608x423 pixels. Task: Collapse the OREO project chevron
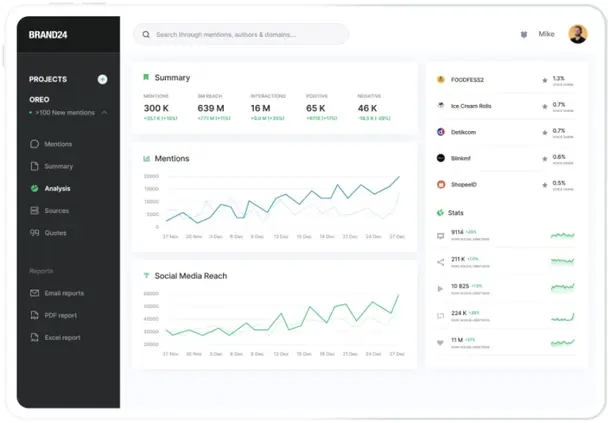tap(105, 113)
